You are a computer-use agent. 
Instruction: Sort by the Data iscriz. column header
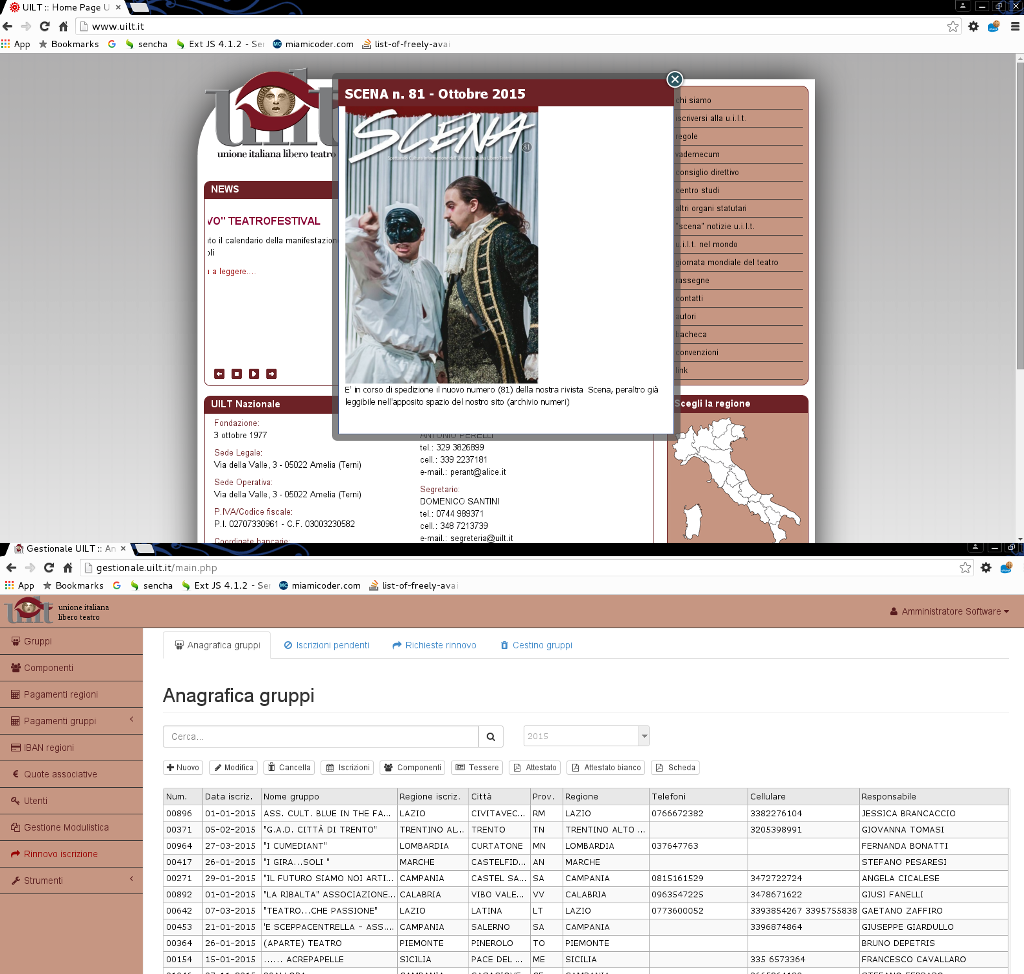(x=232, y=796)
